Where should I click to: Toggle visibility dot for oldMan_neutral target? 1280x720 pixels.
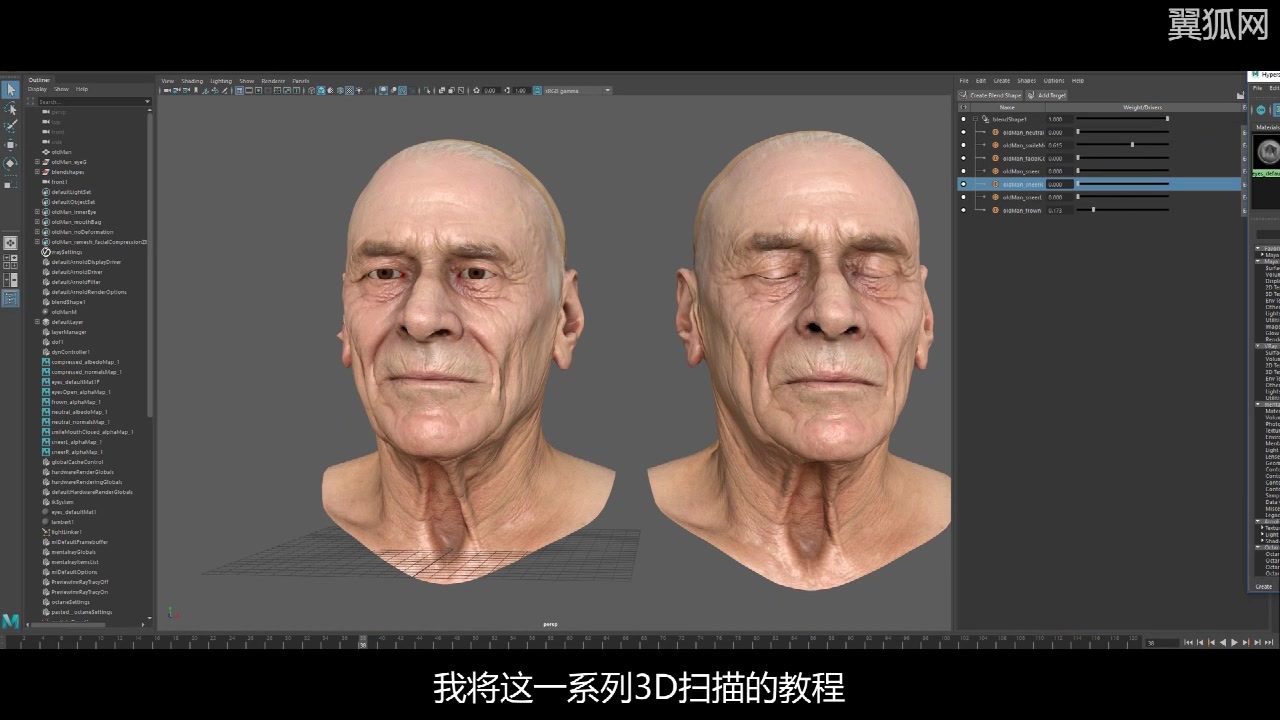(963, 132)
